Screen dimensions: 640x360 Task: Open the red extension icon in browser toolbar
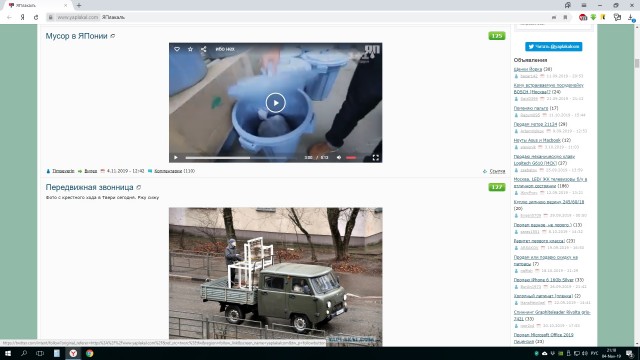pos(583,17)
